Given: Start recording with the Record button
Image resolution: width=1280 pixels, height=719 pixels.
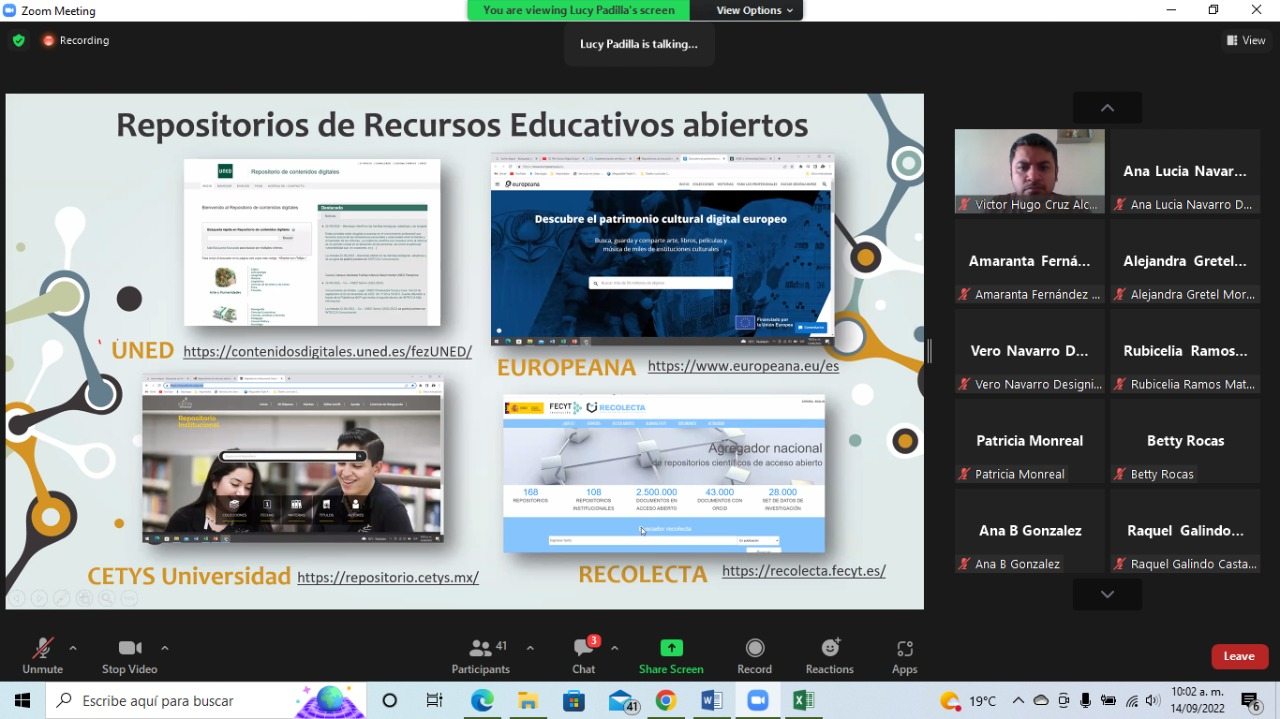Looking at the screenshot, I should pyautogui.click(x=755, y=656).
